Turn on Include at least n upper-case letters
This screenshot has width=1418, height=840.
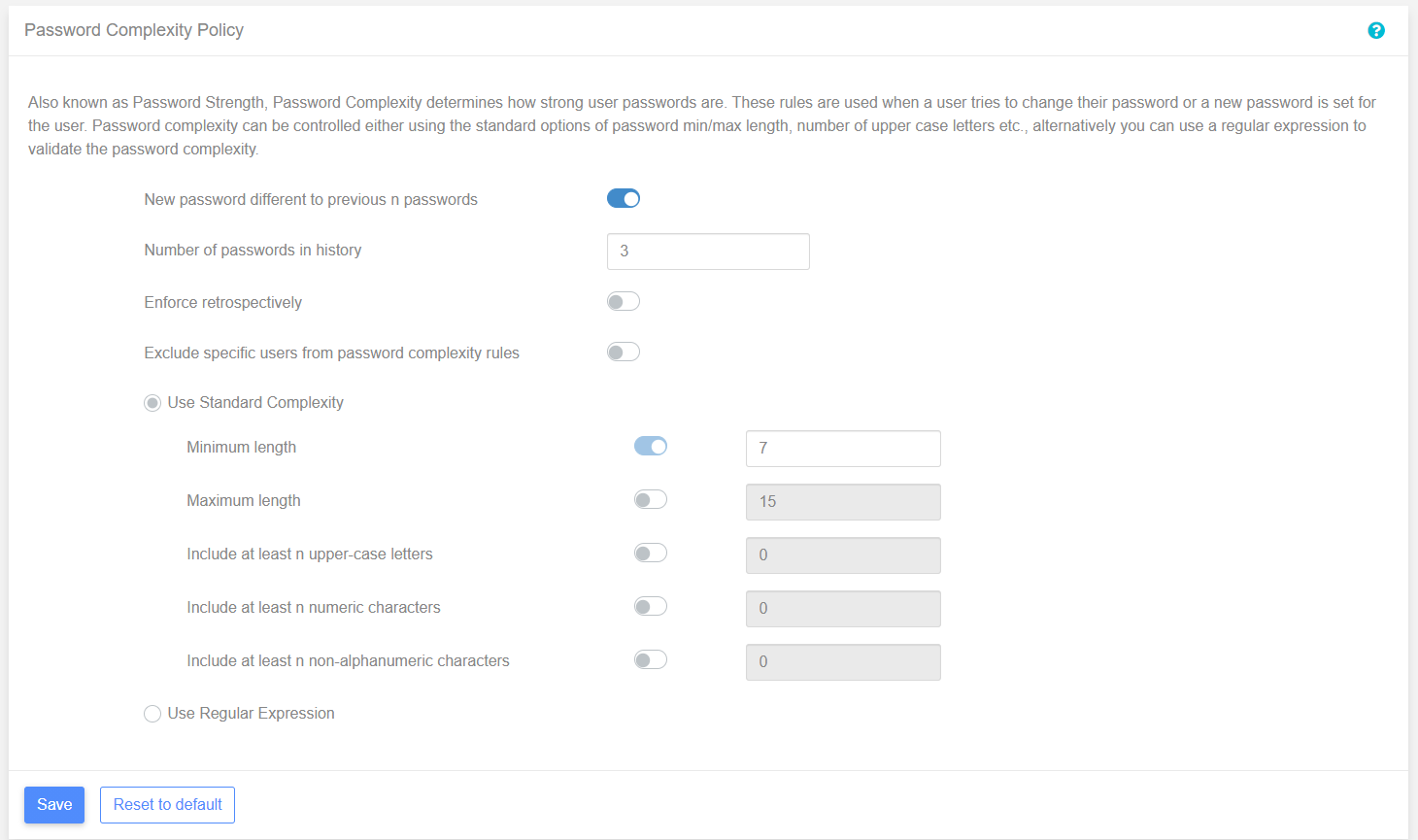(x=651, y=554)
